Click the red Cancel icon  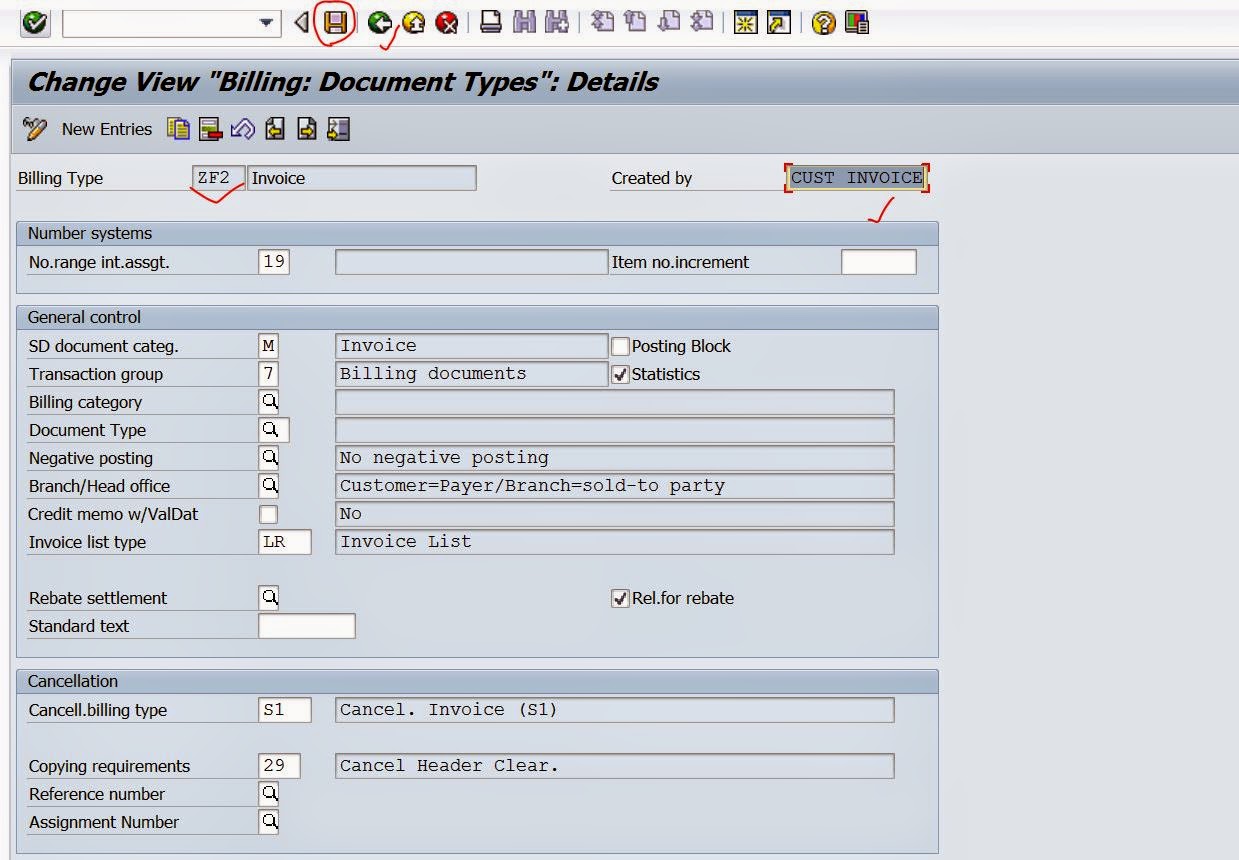point(447,22)
